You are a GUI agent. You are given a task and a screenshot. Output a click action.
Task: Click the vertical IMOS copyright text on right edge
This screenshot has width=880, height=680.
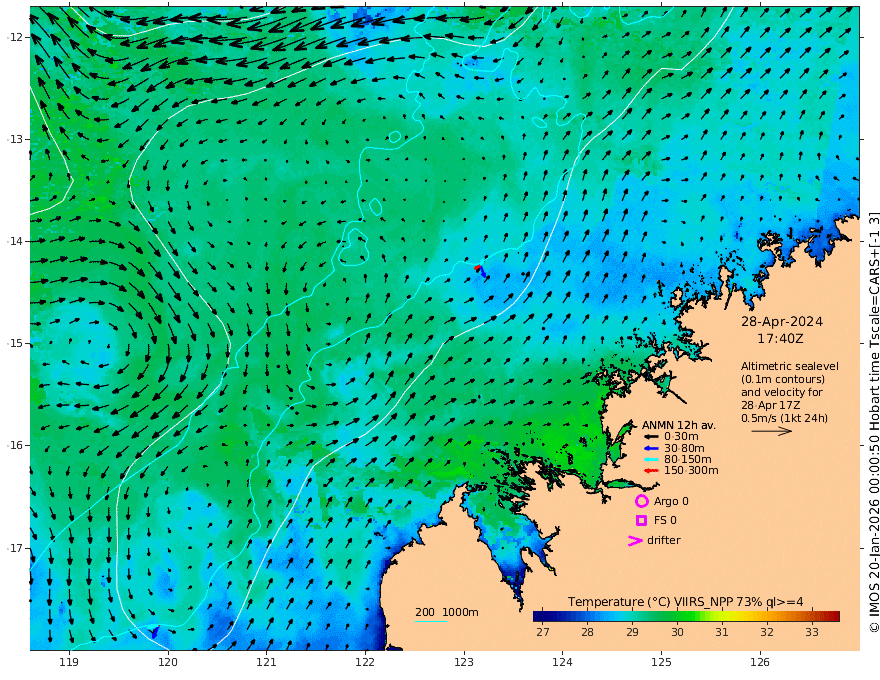873,422
